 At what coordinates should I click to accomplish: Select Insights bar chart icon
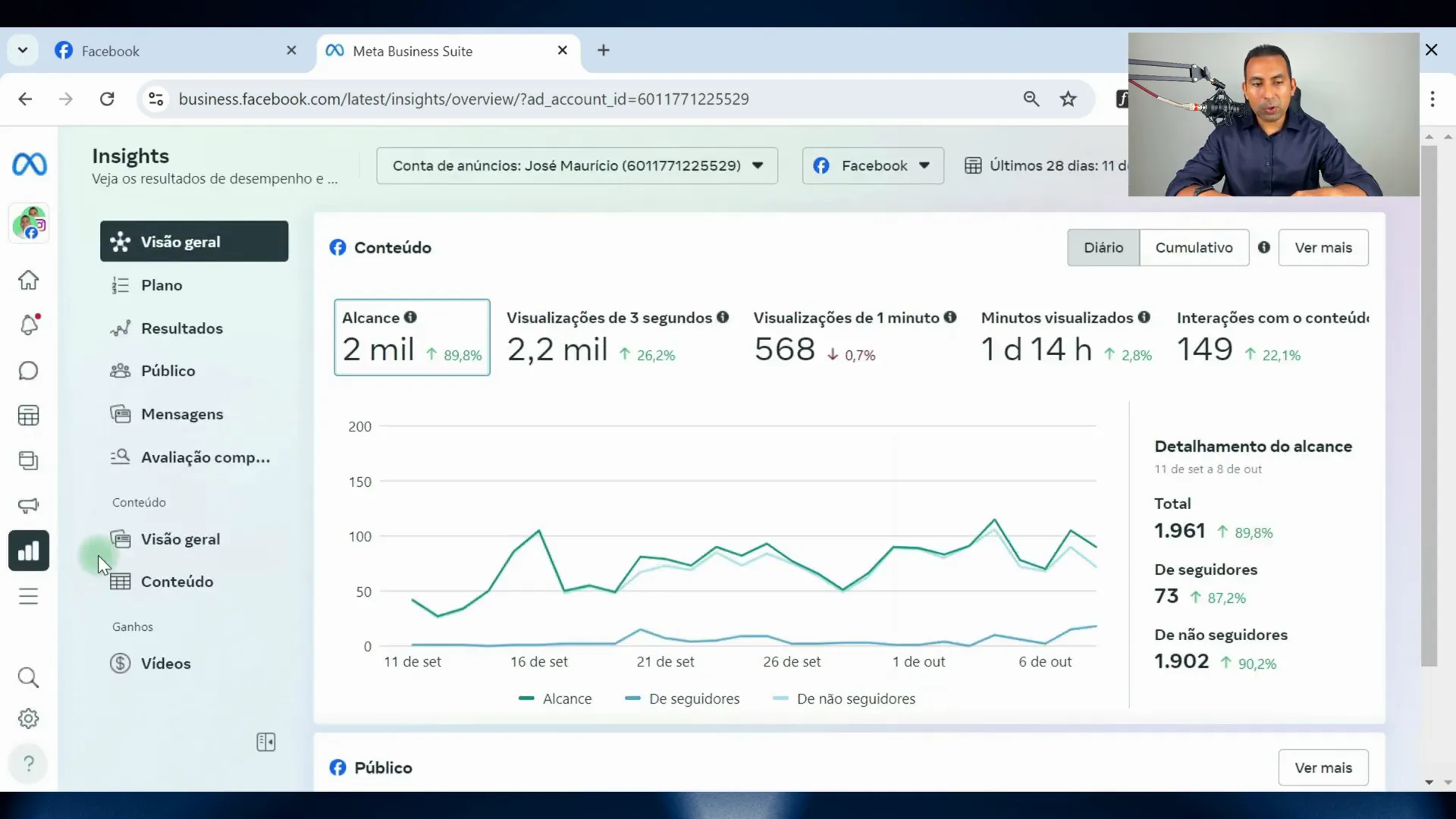tap(29, 551)
